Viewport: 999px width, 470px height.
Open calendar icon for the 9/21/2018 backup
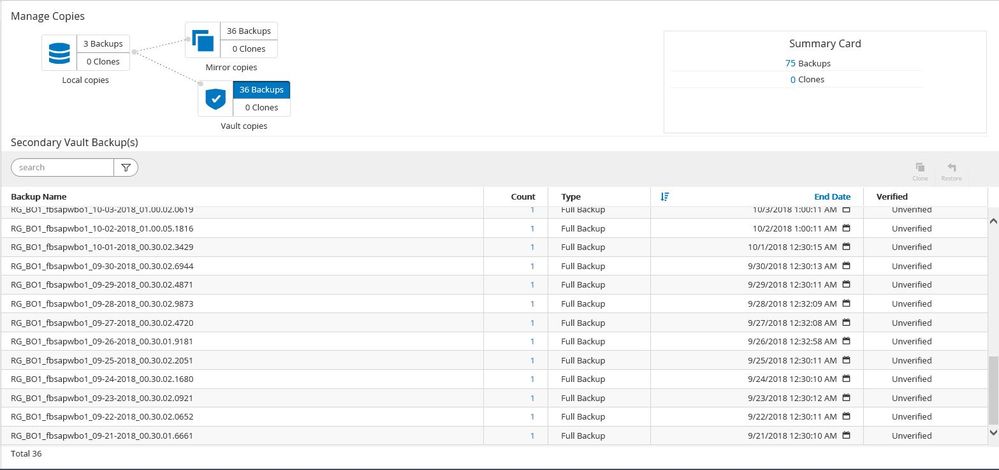846,436
